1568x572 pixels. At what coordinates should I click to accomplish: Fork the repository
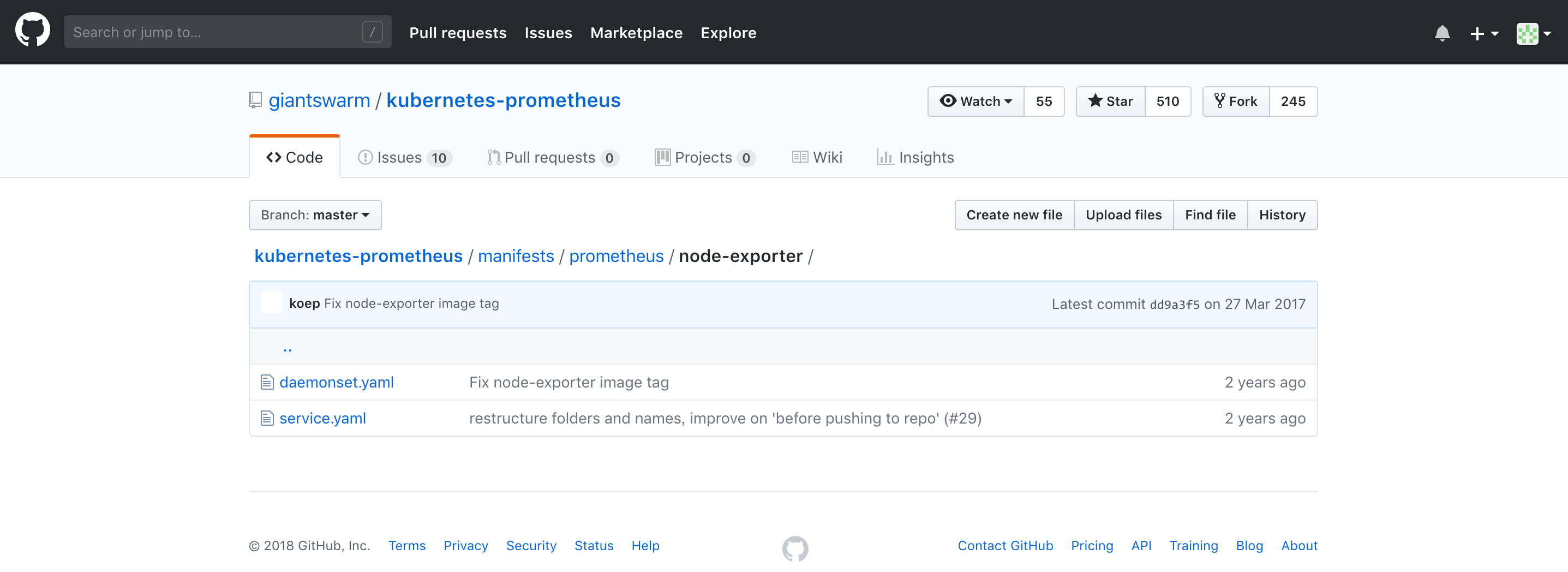pyautogui.click(x=1236, y=101)
